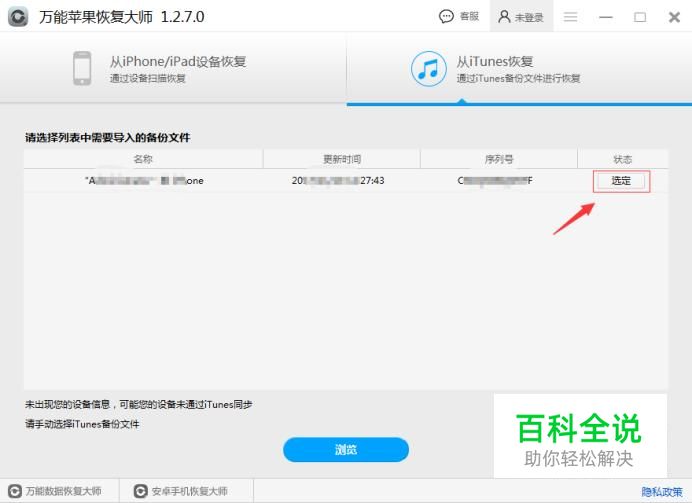The width and height of the screenshot is (692, 503).
Task: Click the 序列号 column header
Action: tap(499, 159)
